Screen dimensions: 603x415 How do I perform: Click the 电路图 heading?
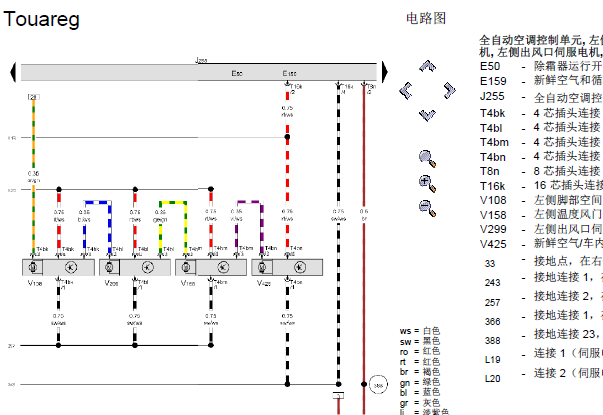point(426,18)
